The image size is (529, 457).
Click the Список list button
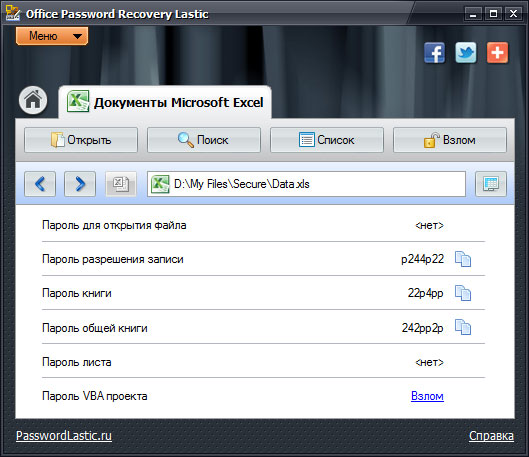tap(327, 140)
